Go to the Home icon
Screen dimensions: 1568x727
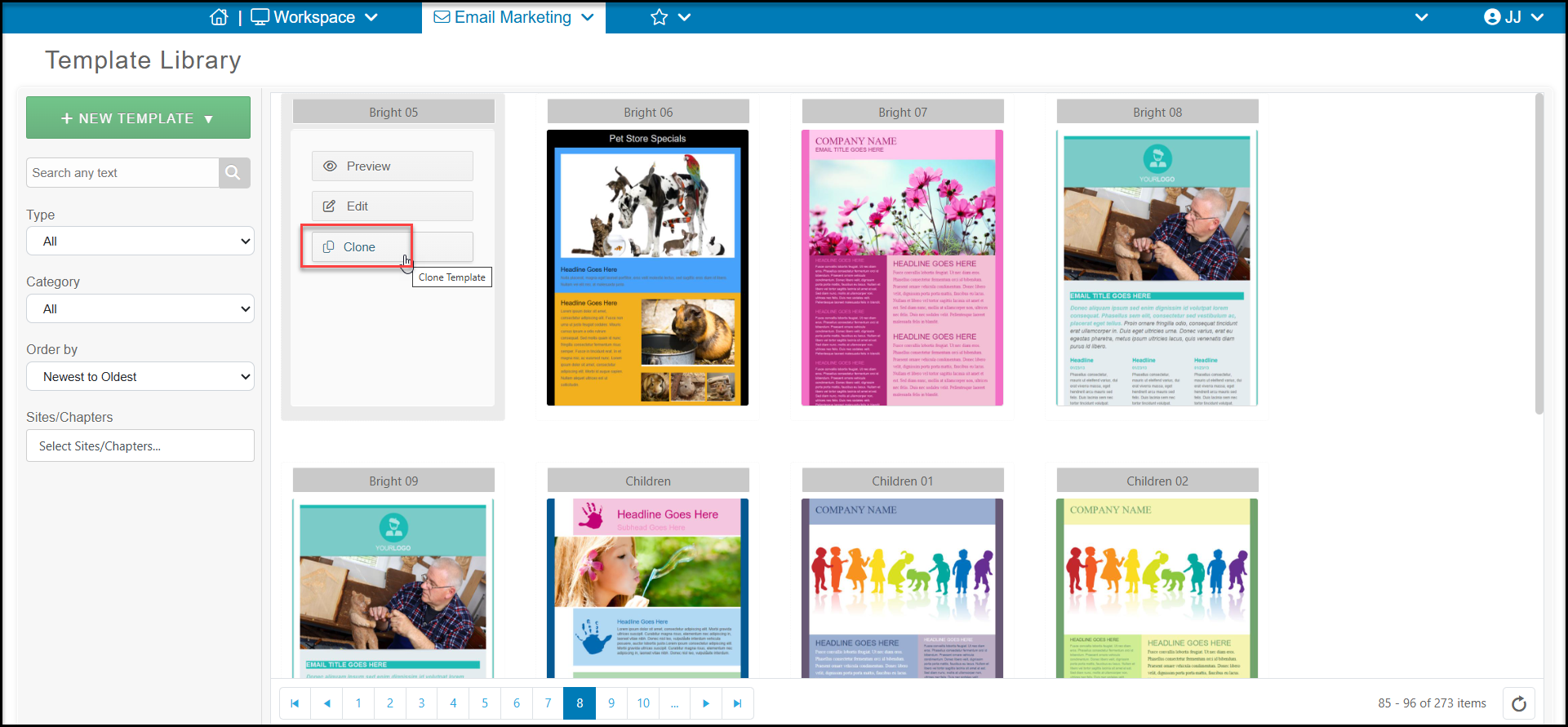click(x=219, y=17)
